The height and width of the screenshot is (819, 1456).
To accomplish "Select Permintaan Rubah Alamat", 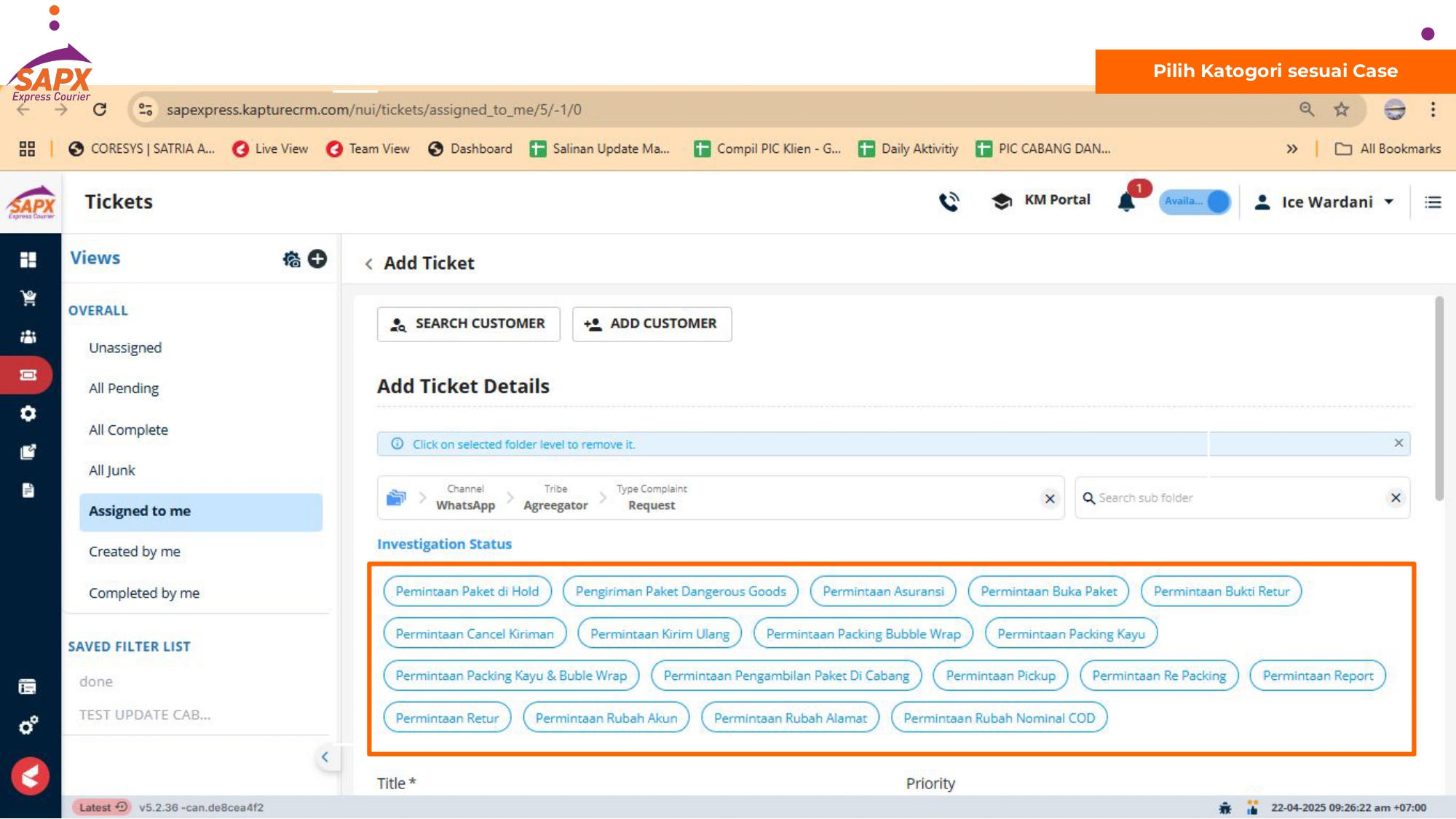I will 790,718.
